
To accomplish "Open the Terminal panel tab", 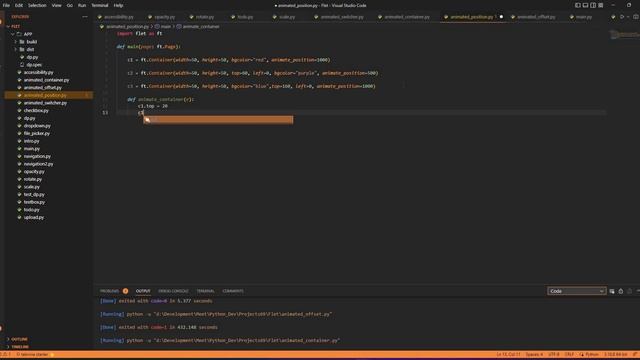I will 205,291.
